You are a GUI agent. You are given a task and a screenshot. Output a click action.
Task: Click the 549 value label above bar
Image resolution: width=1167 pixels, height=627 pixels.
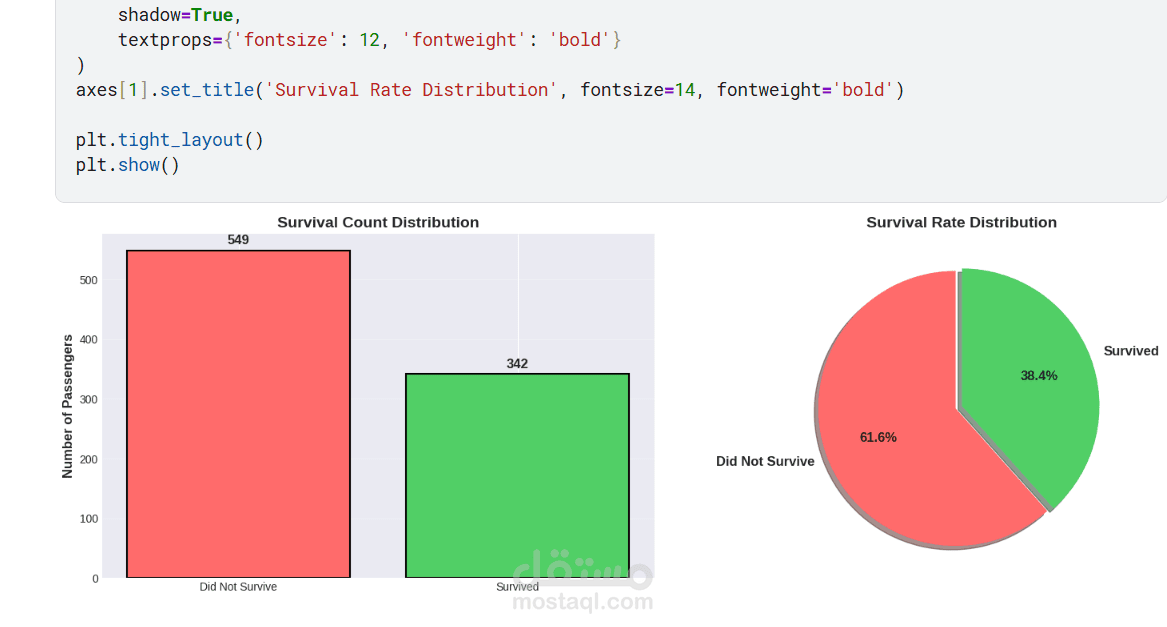point(238,240)
